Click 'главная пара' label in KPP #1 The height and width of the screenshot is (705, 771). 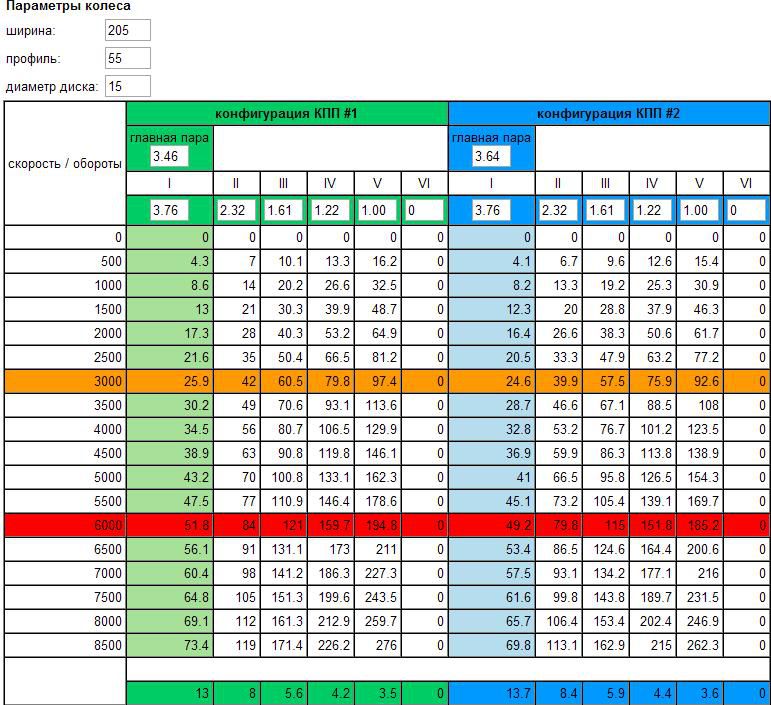[169, 138]
